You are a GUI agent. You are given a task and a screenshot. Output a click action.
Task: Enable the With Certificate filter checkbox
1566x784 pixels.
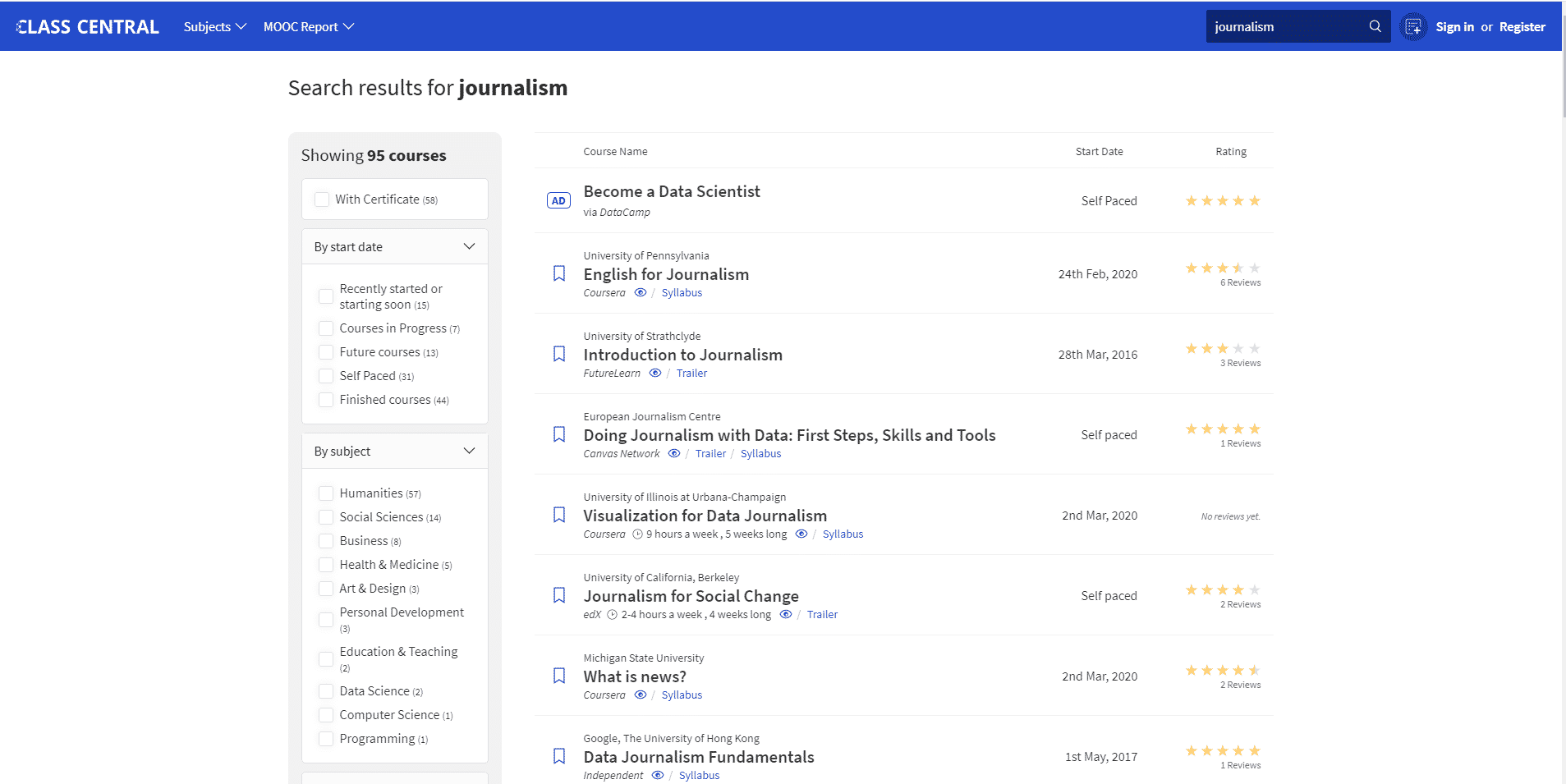[322, 199]
